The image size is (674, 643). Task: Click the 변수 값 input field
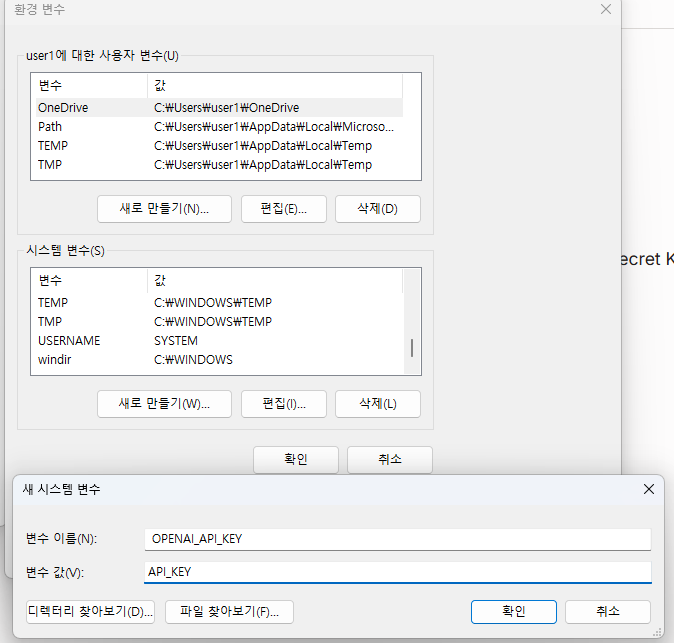(397, 572)
